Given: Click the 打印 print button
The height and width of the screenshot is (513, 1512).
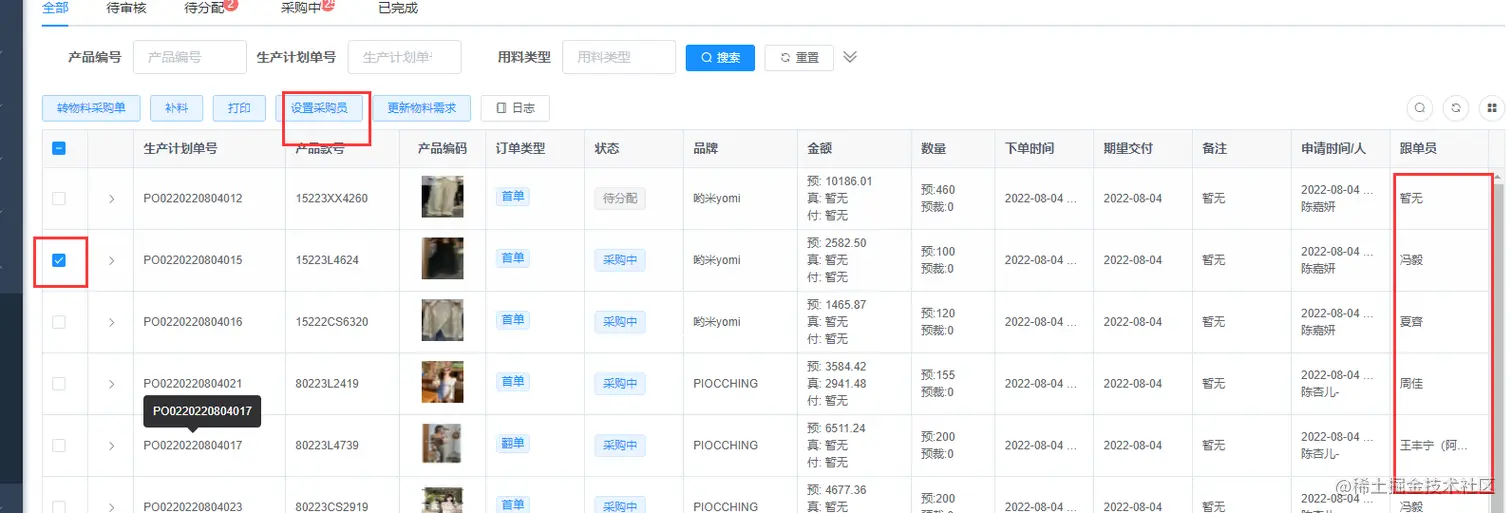Looking at the screenshot, I should coord(239,108).
